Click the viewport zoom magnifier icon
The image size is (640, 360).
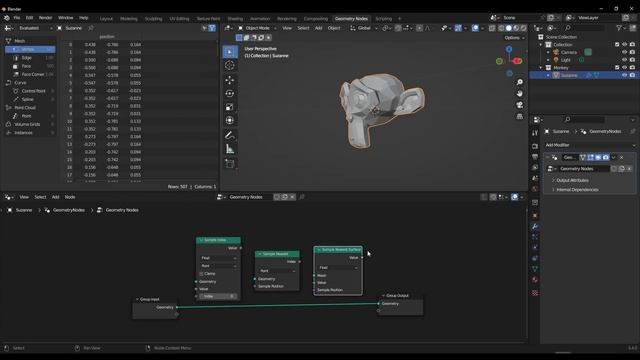(x=520, y=82)
